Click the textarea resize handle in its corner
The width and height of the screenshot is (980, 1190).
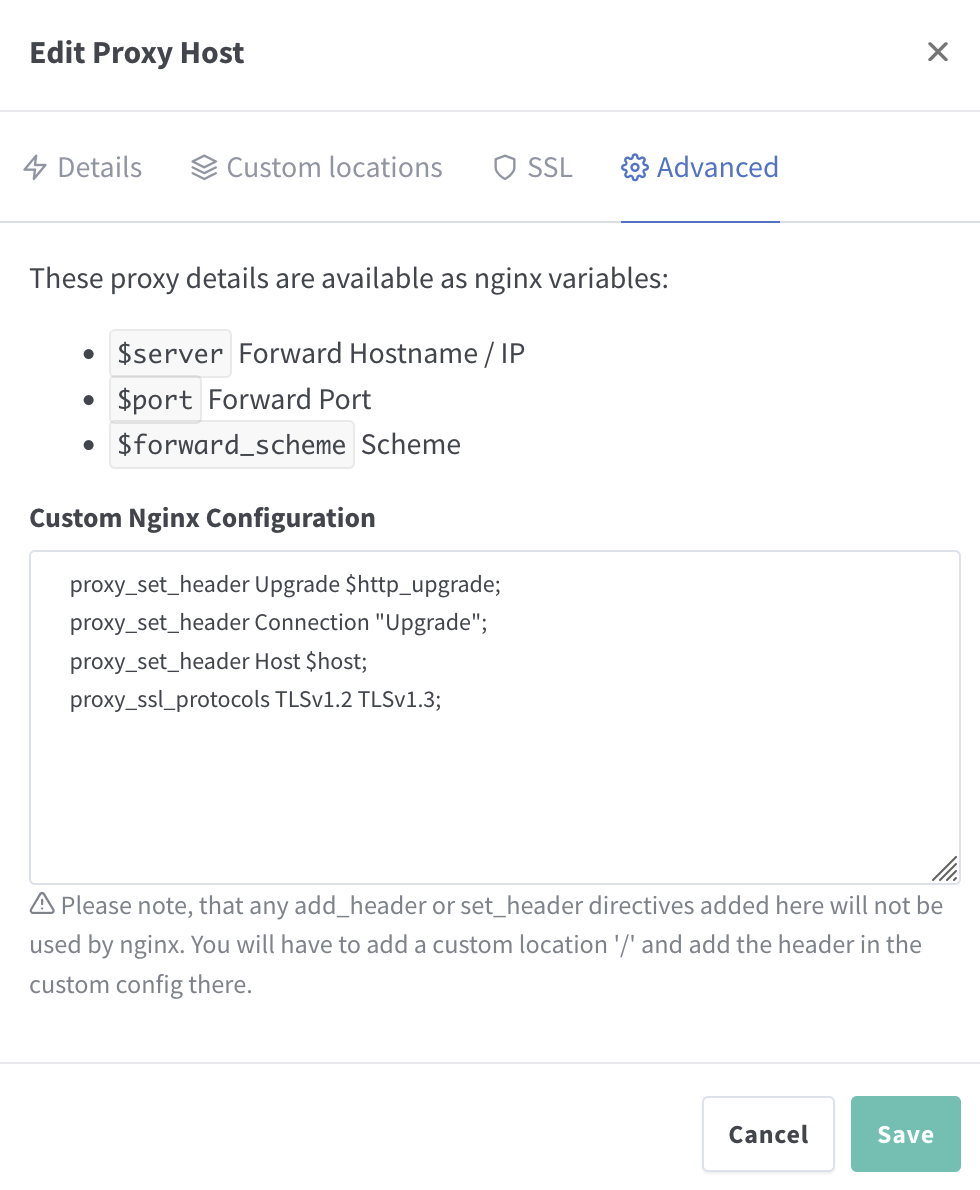tap(945, 869)
